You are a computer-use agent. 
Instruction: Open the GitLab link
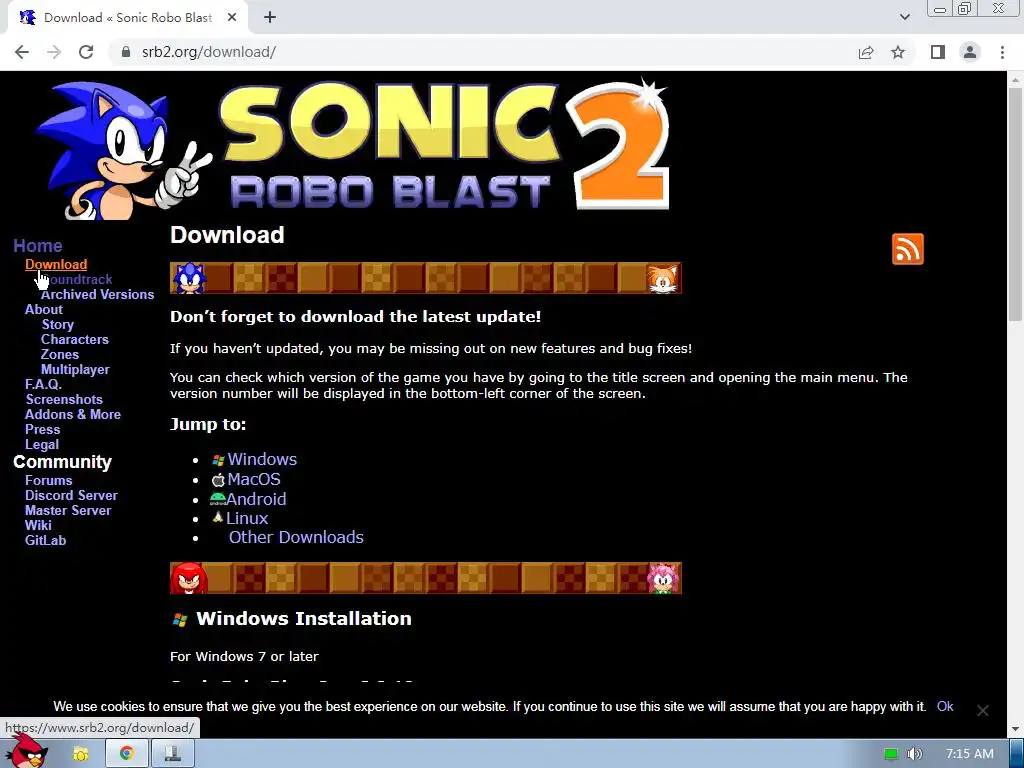[46, 541]
